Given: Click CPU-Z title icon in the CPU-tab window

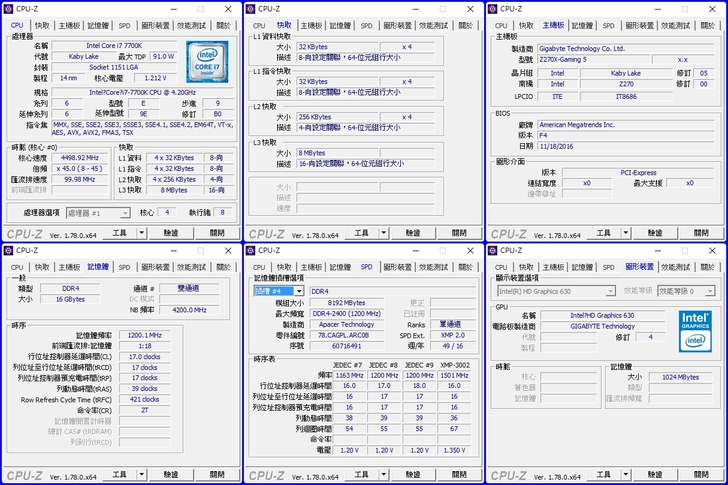Looking at the screenshot, I should (8, 9).
